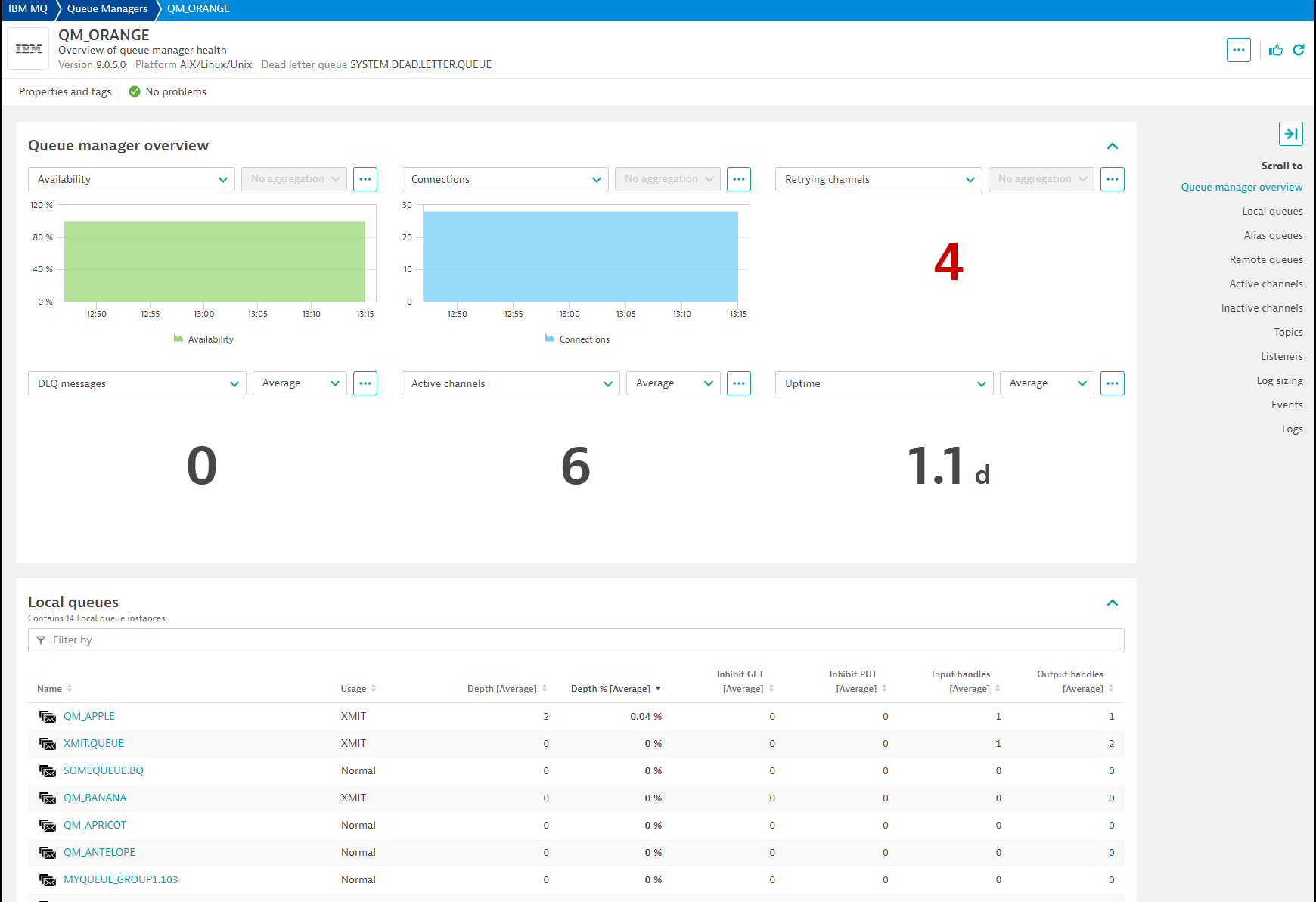Open the XMIT.QUEUE queue link
The image size is (1316, 902).
point(94,744)
